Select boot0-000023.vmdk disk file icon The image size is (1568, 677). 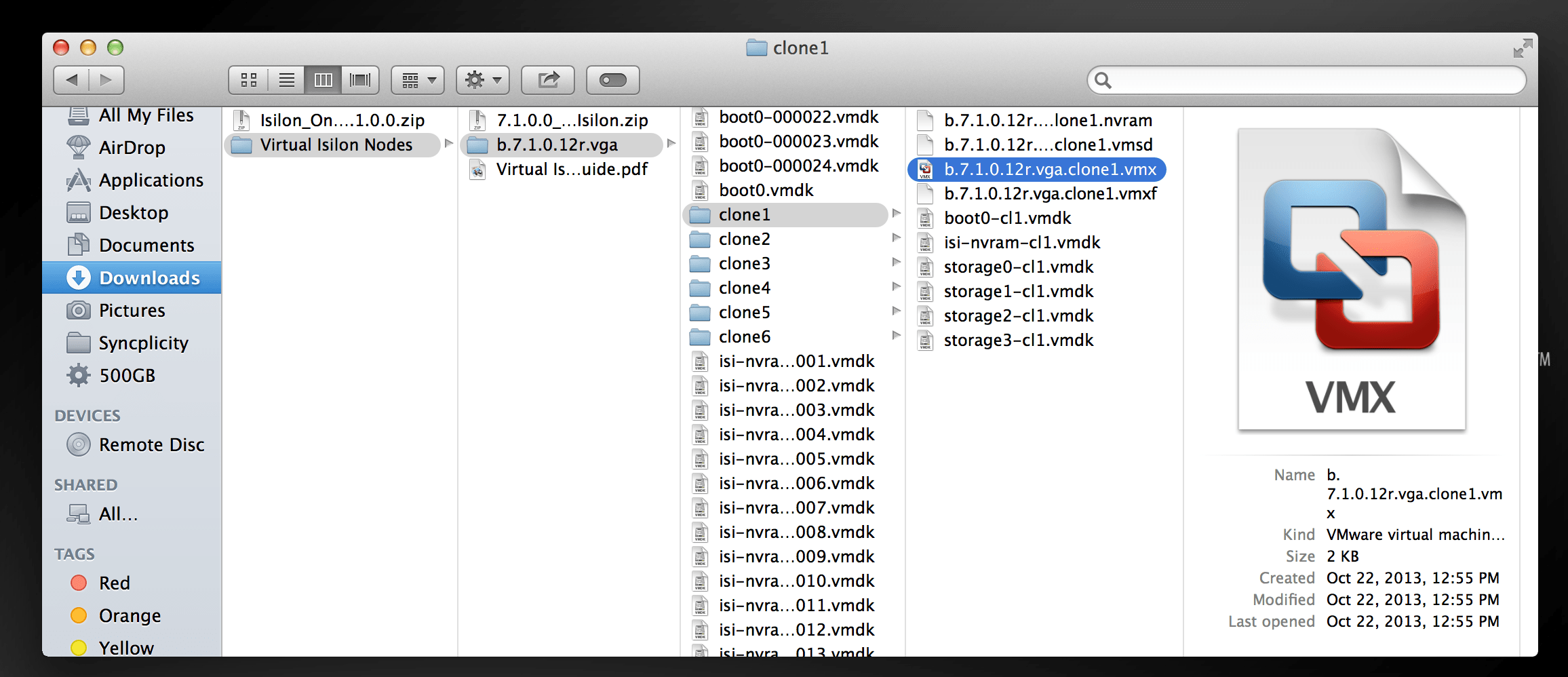[x=700, y=142]
